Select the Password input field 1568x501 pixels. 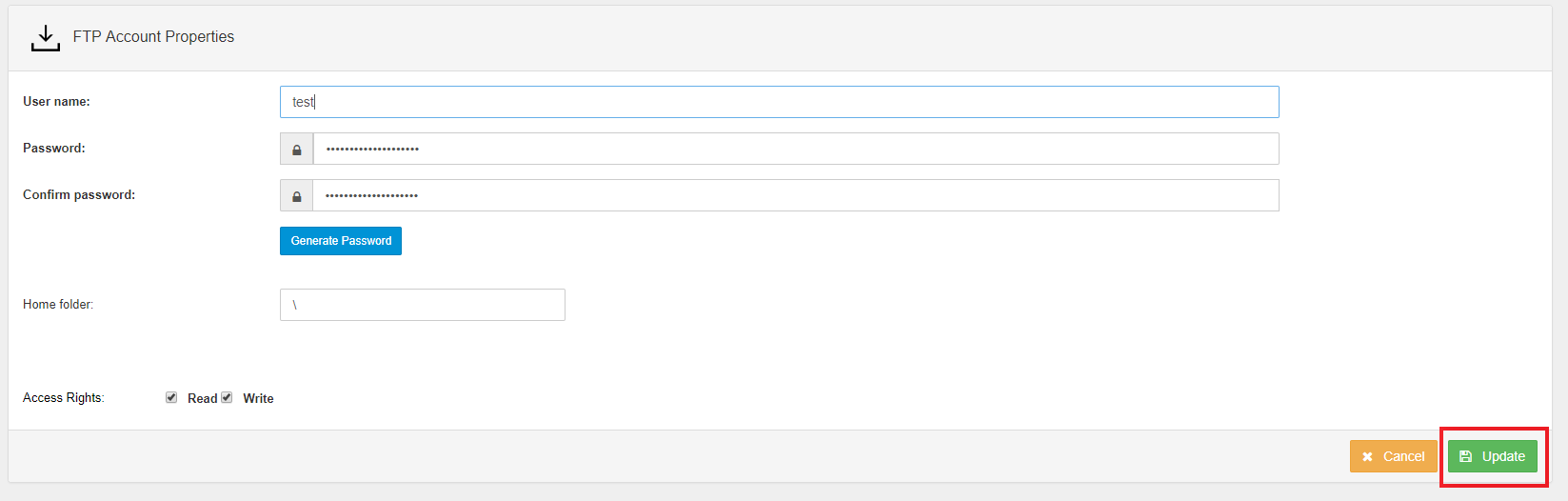tap(796, 149)
